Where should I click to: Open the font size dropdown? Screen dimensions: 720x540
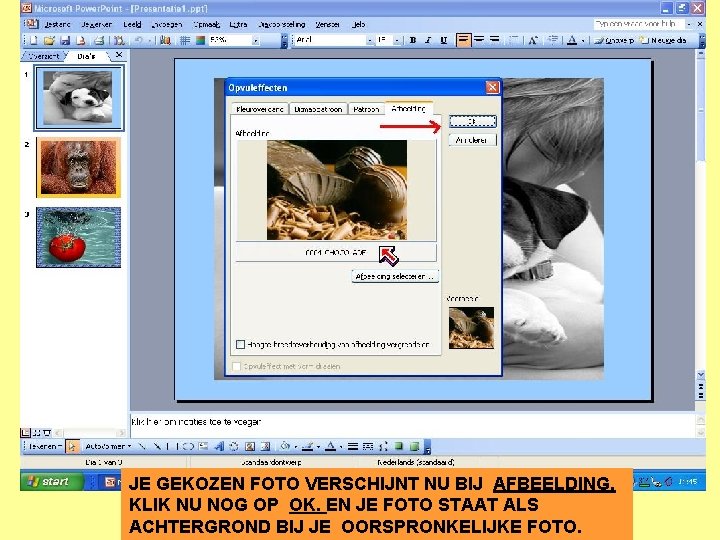click(x=397, y=40)
